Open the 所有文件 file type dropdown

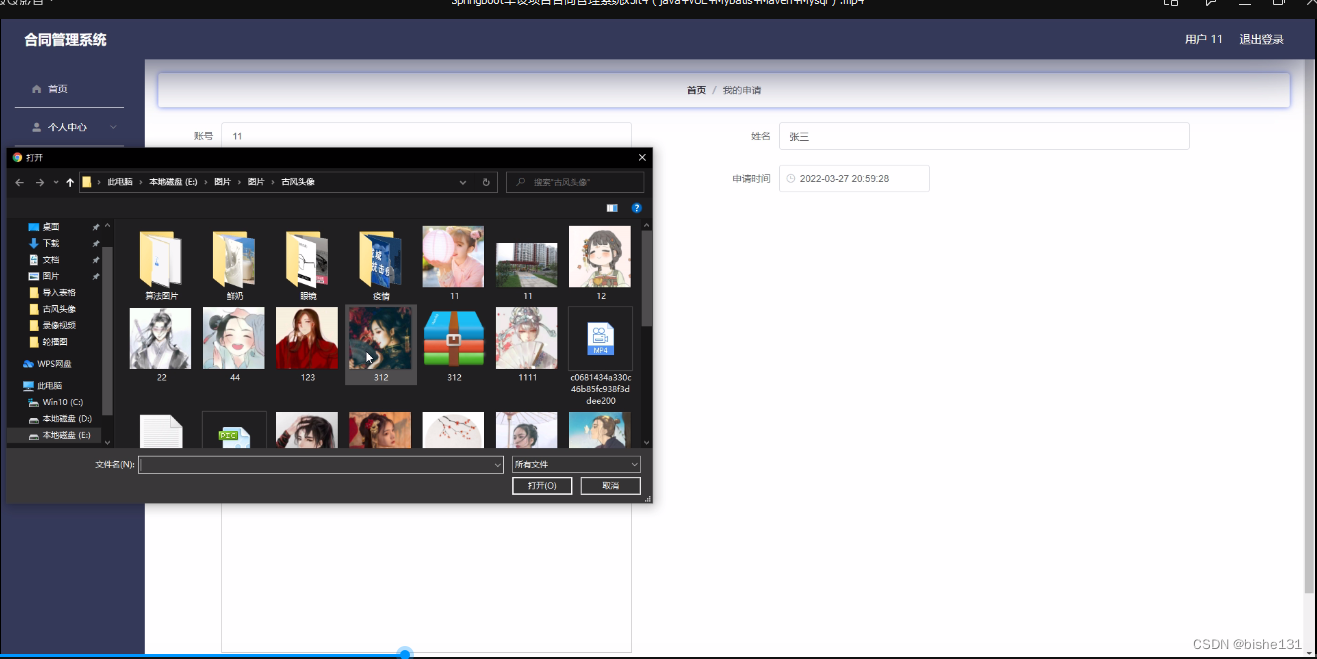[633, 464]
